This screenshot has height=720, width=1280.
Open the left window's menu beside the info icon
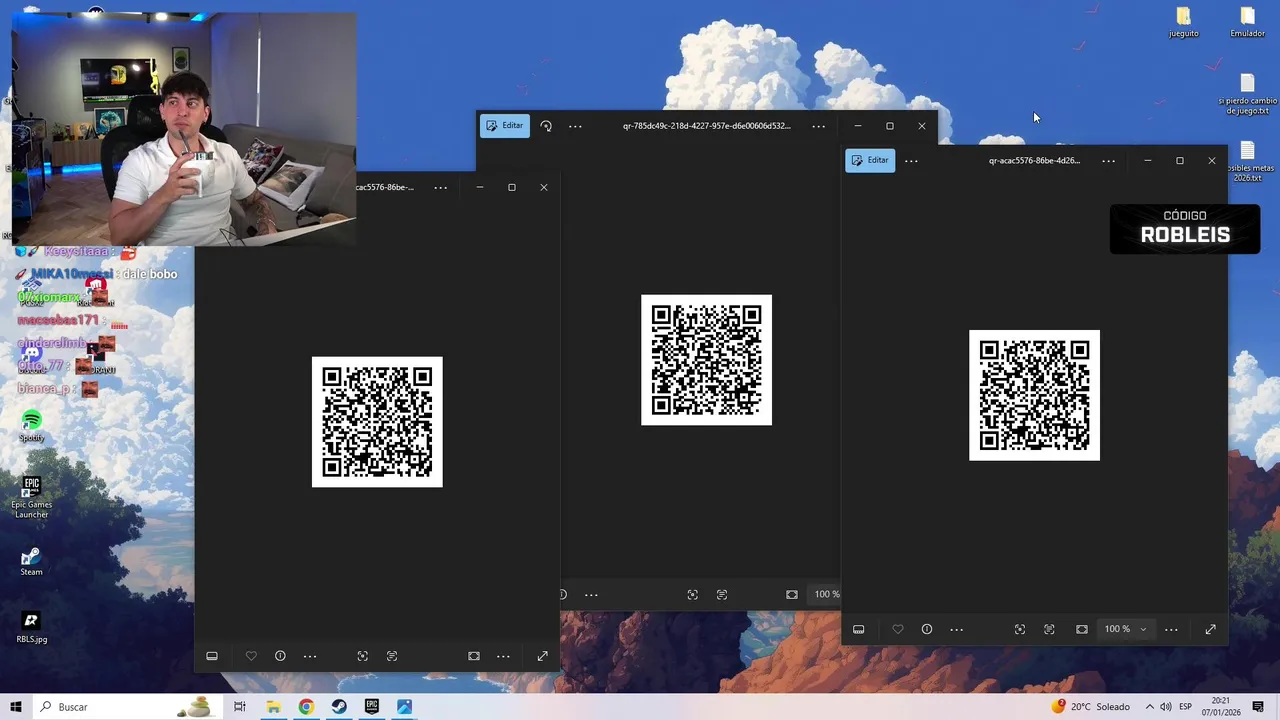coord(310,656)
